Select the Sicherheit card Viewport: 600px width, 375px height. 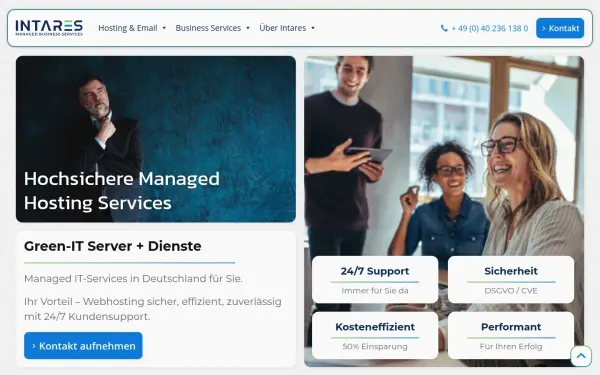511,280
